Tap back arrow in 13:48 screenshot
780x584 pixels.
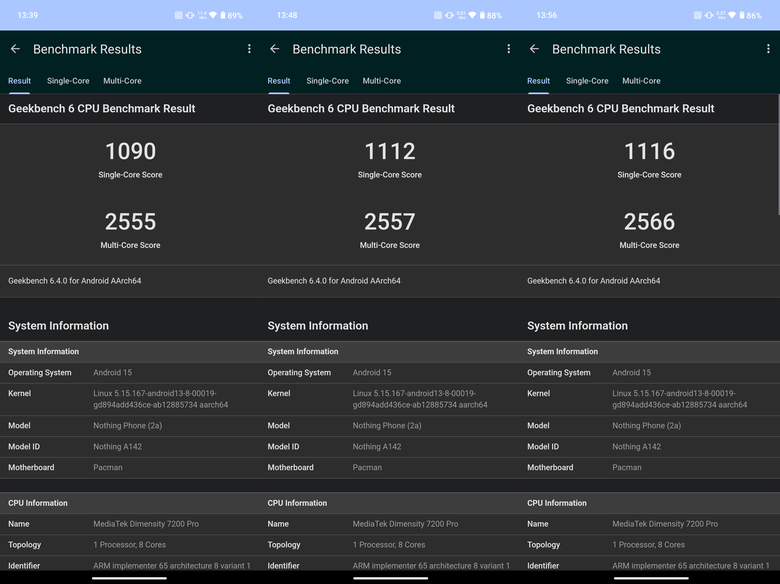pos(275,49)
